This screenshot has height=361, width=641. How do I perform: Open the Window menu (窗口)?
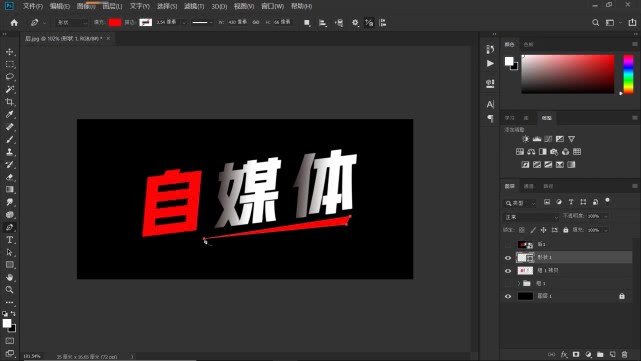272,6
